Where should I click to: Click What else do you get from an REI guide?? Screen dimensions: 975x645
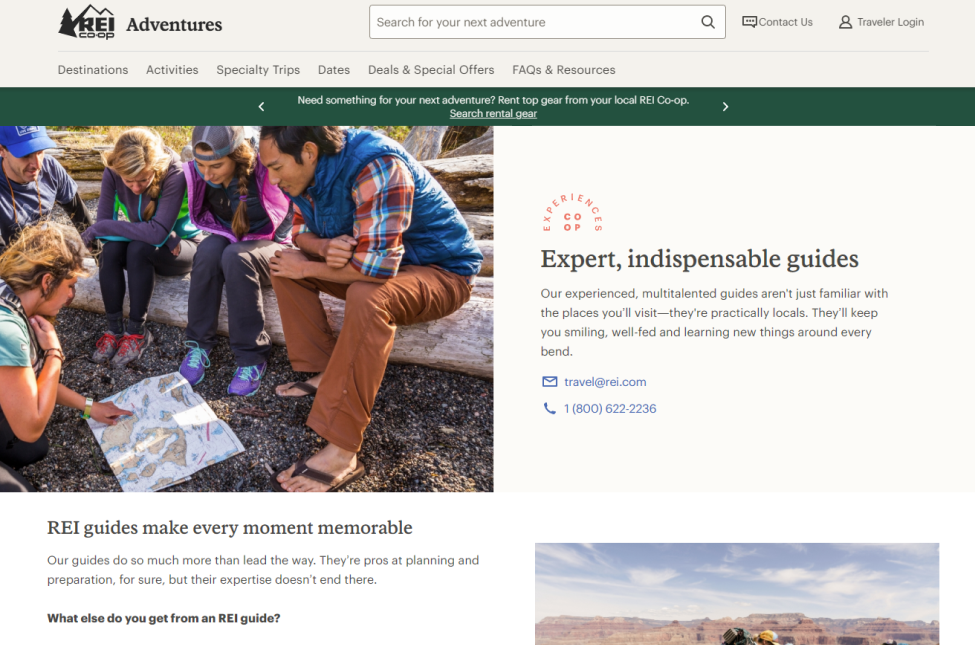pos(164,618)
